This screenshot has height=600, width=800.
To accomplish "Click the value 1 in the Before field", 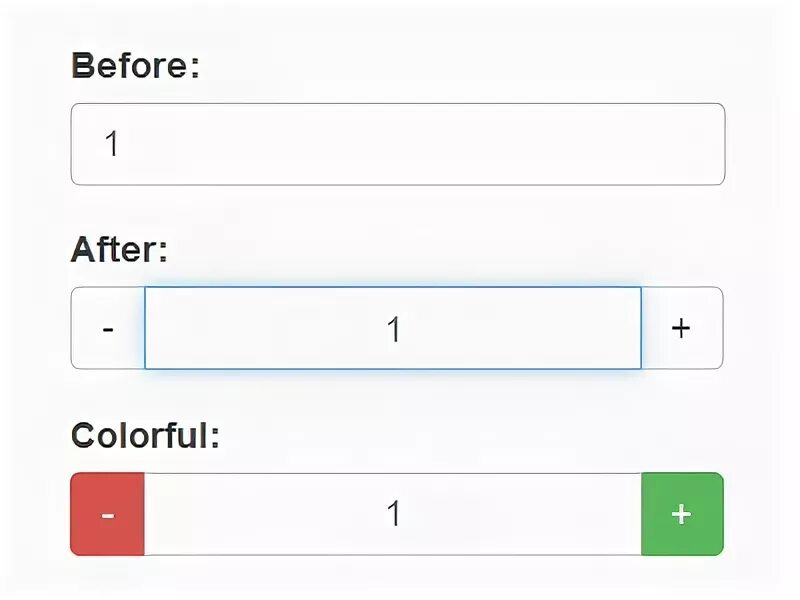I will [112, 144].
